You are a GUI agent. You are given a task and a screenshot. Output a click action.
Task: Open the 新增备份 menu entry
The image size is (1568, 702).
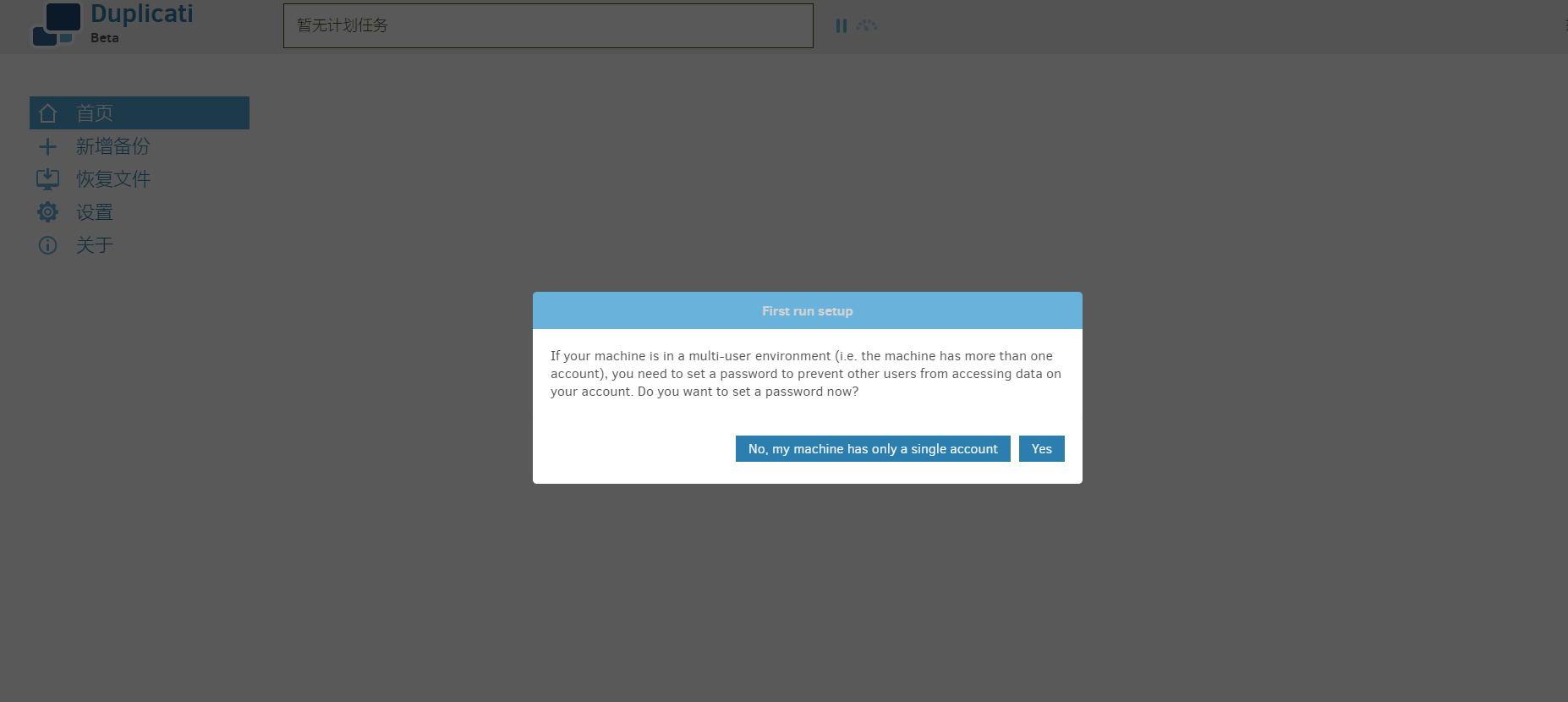(x=112, y=146)
